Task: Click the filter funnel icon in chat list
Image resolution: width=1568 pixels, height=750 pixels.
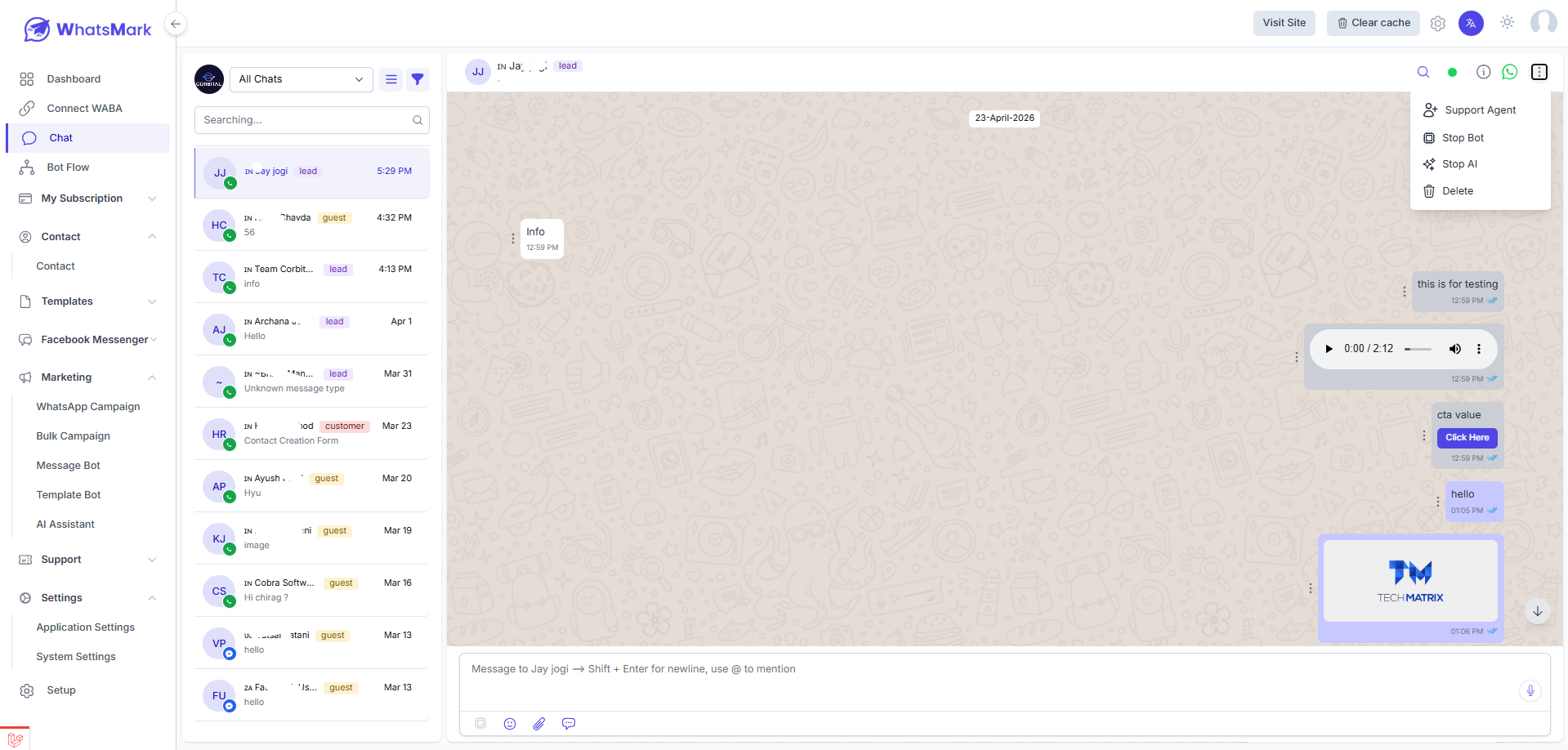Action: pos(418,79)
